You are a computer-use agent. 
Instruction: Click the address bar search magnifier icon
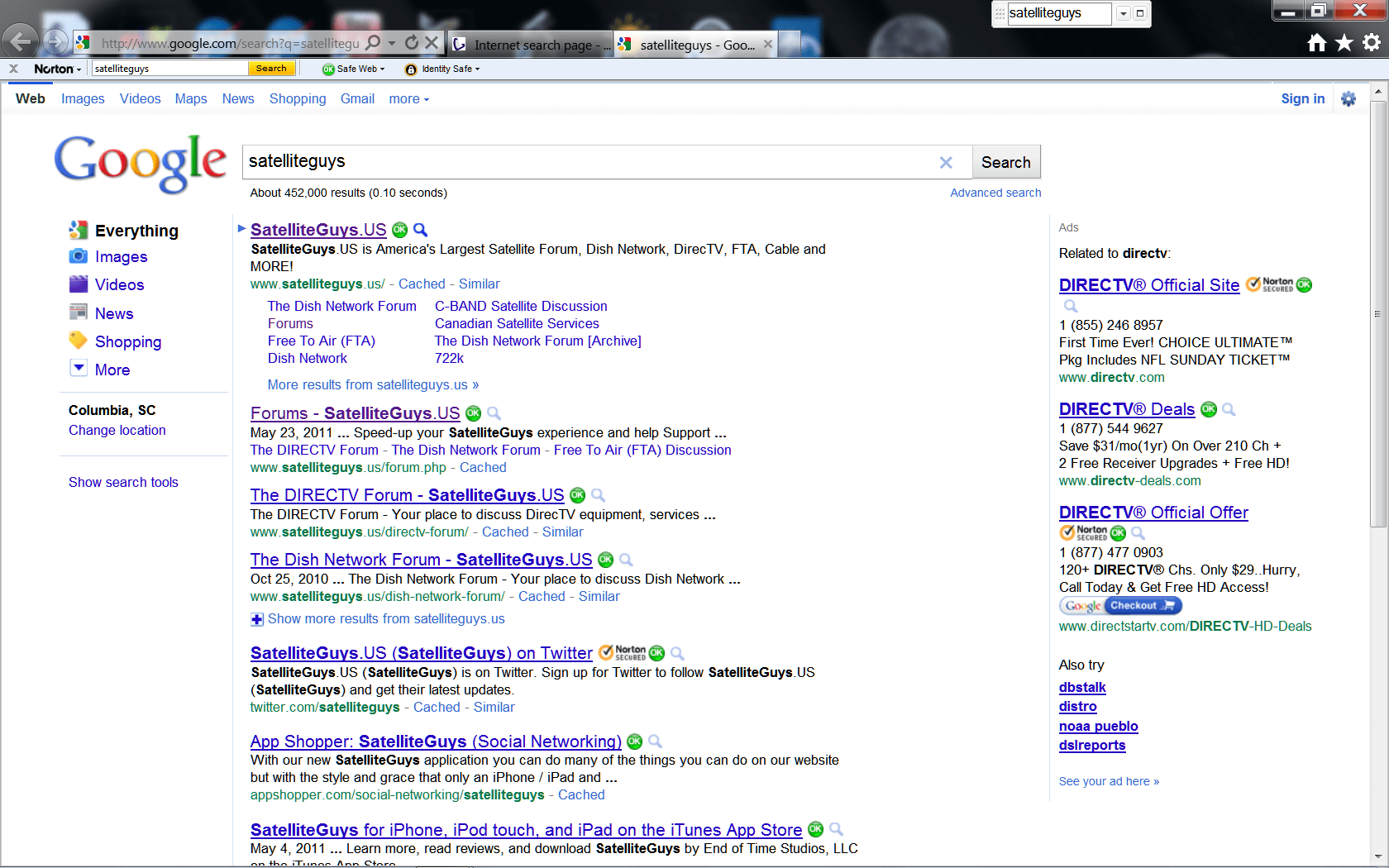point(374,42)
